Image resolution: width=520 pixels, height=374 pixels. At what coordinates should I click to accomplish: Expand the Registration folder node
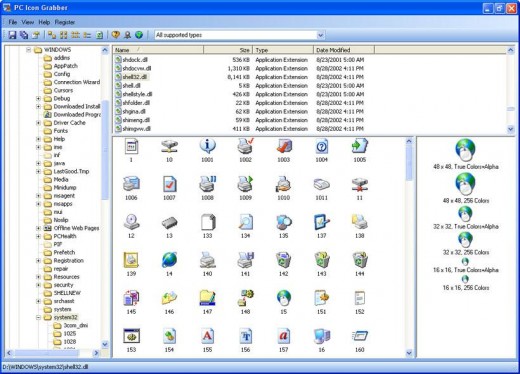(38, 261)
